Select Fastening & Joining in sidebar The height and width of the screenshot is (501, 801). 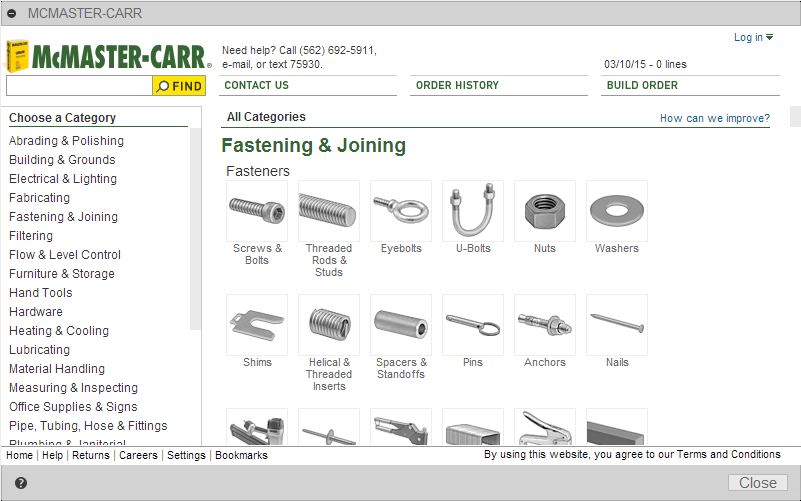click(x=63, y=217)
